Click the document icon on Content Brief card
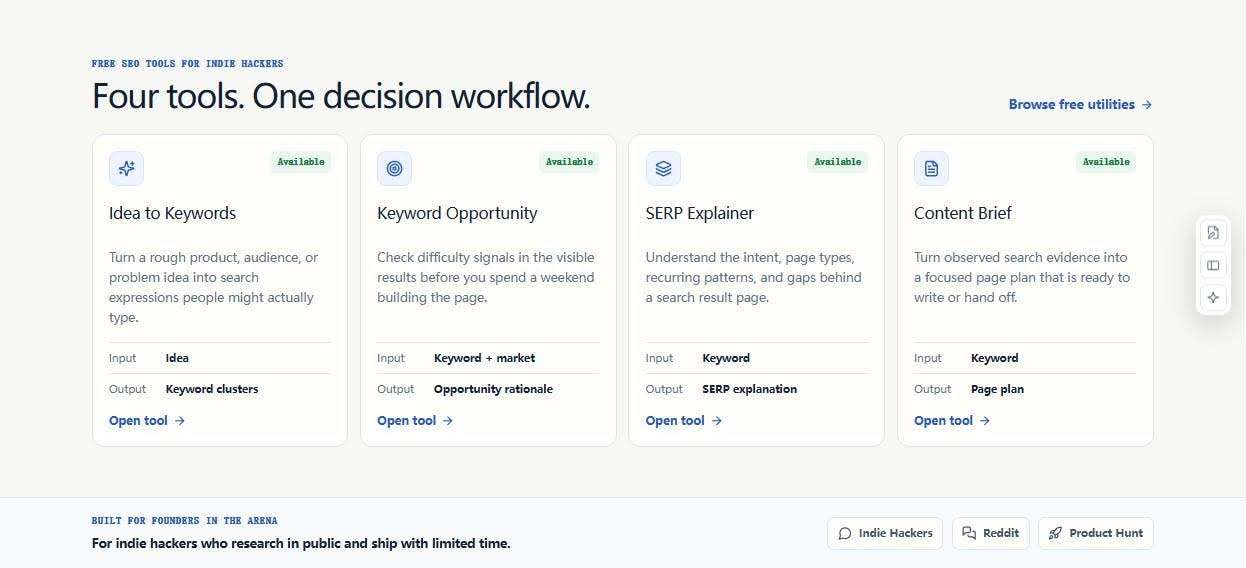This screenshot has width=1246, height=568. 931,168
